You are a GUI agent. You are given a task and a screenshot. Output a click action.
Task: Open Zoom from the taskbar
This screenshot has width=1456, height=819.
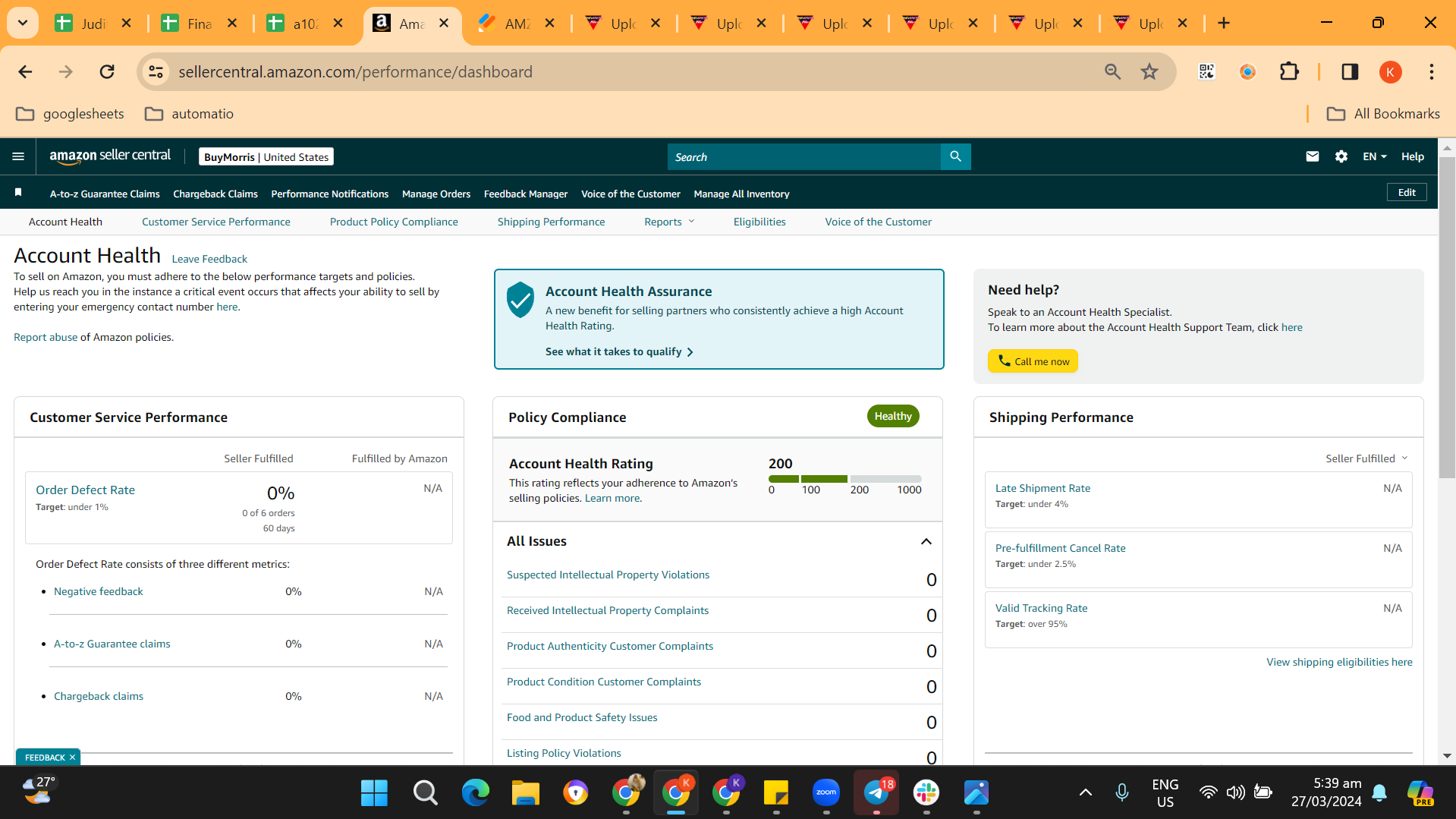point(826,793)
